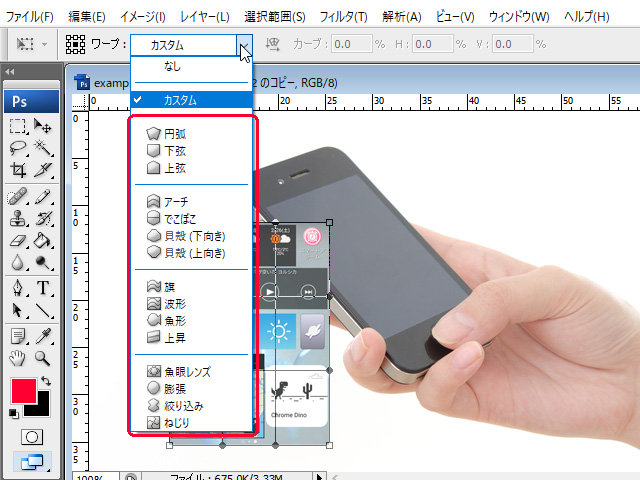Choose 旗 warp style

coord(191,287)
